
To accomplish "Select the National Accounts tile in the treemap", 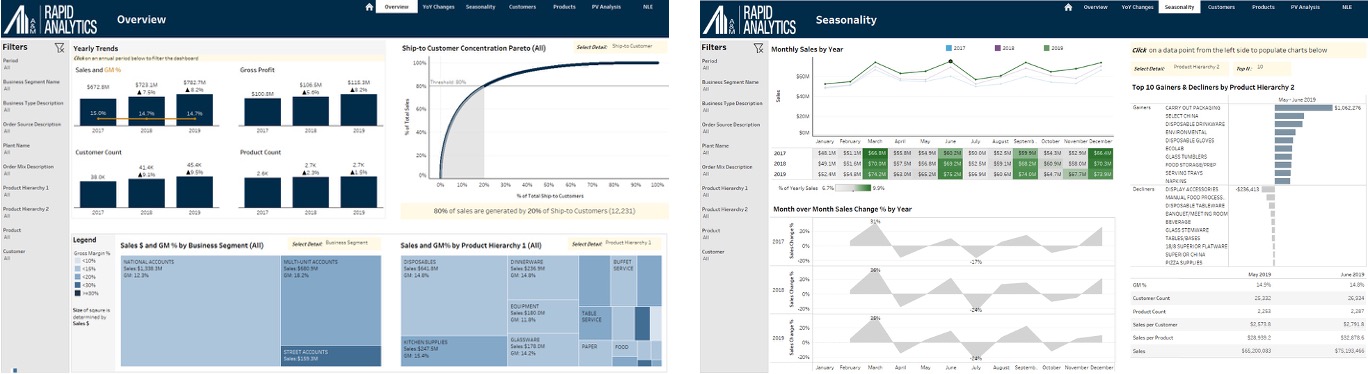I will pyautogui.click(x=200, y=311).
